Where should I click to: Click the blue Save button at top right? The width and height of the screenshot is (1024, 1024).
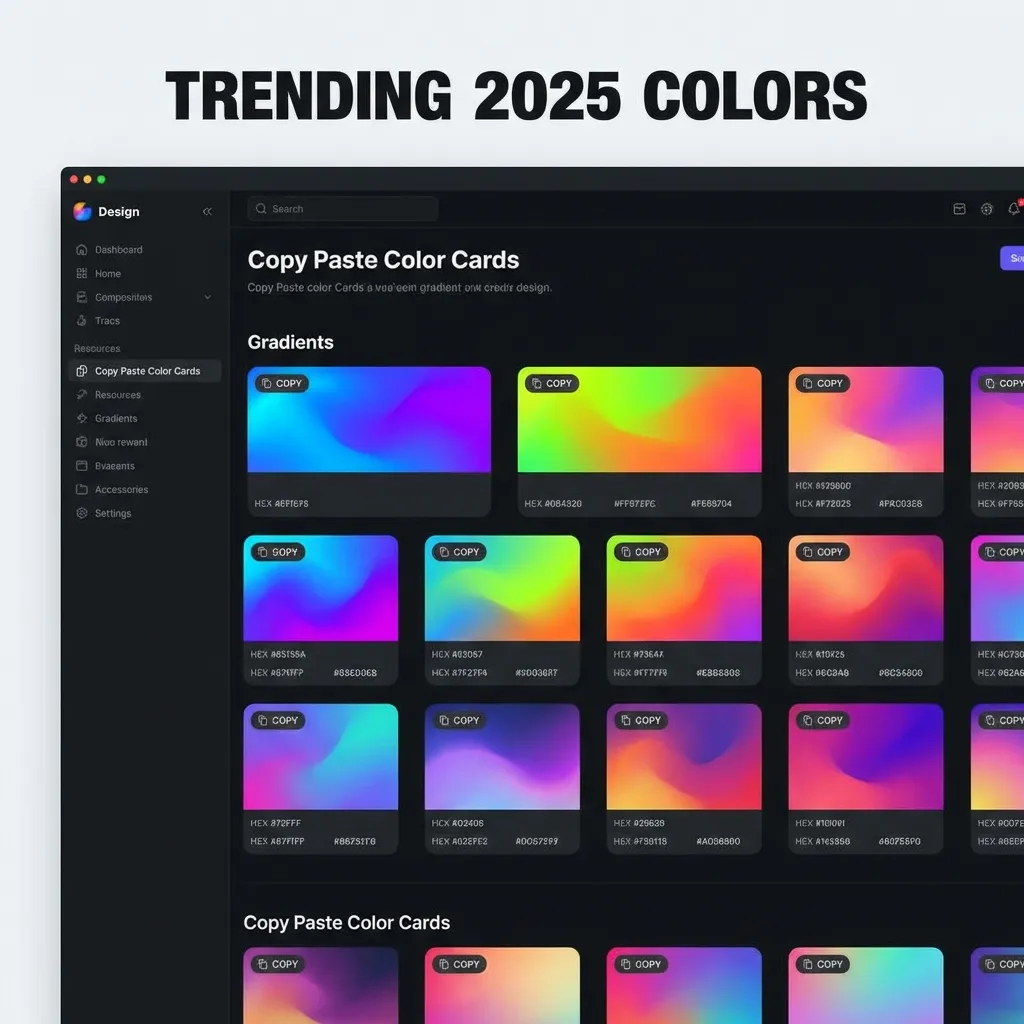[1012, 258]
